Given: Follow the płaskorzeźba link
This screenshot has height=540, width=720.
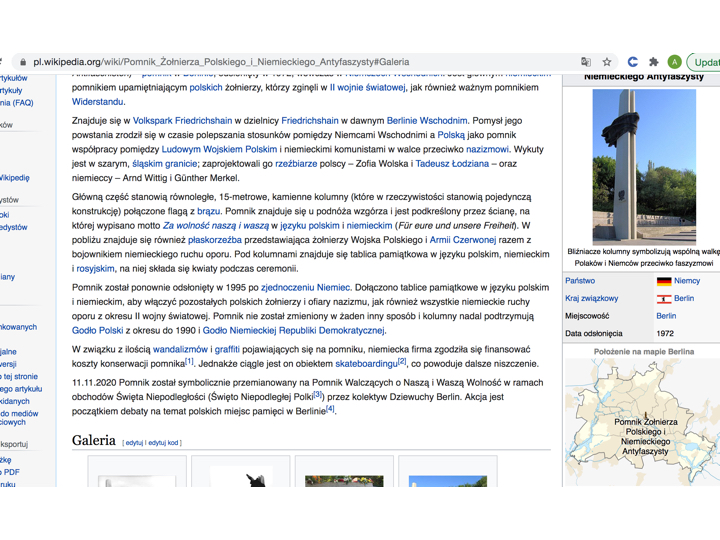Looking at the screenshot, I should tap(214, 240).
